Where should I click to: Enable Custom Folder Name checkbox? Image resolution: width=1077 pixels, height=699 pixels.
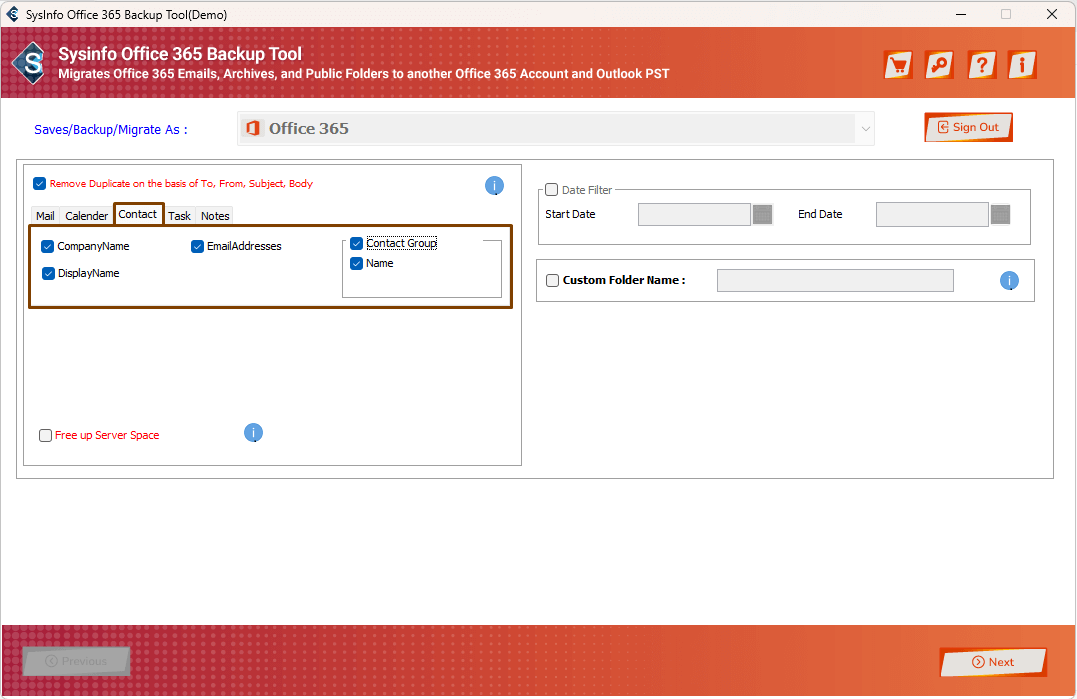pyautogui.click(x=552, y=280)
